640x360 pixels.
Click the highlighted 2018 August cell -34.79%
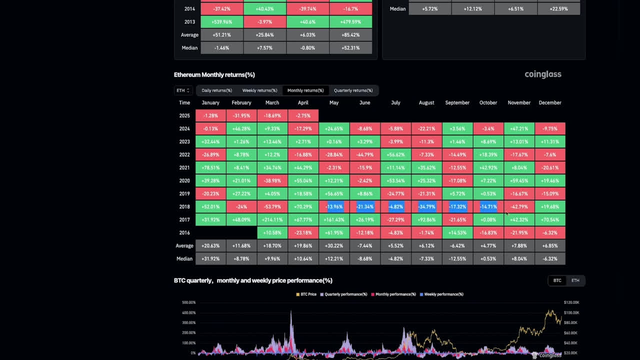[x=427, y=207]
